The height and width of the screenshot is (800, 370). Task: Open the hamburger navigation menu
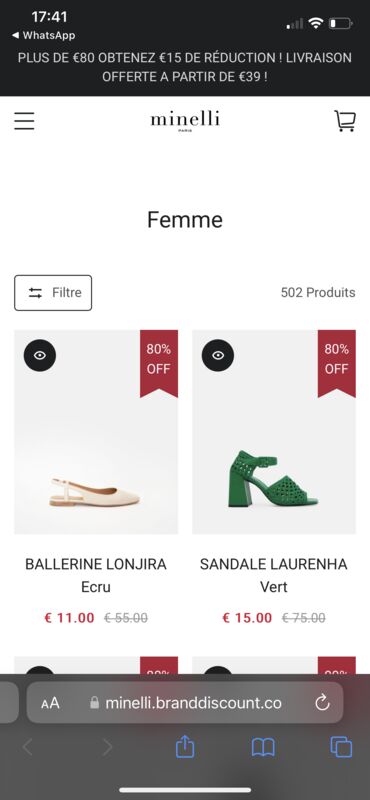point(24,121)
